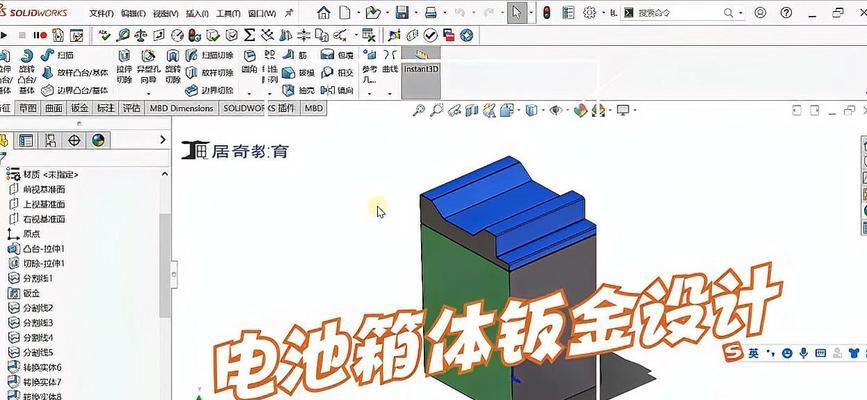
Task: Click the command search input field
Action: (x=679, y=13)
